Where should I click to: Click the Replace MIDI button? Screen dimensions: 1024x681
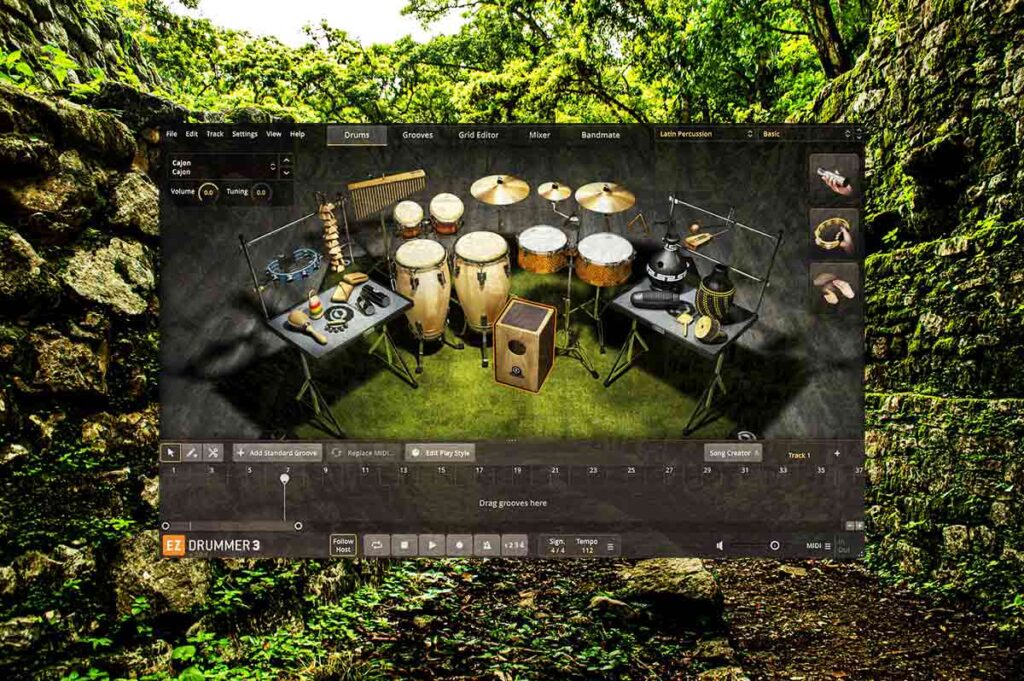point(364,452)
